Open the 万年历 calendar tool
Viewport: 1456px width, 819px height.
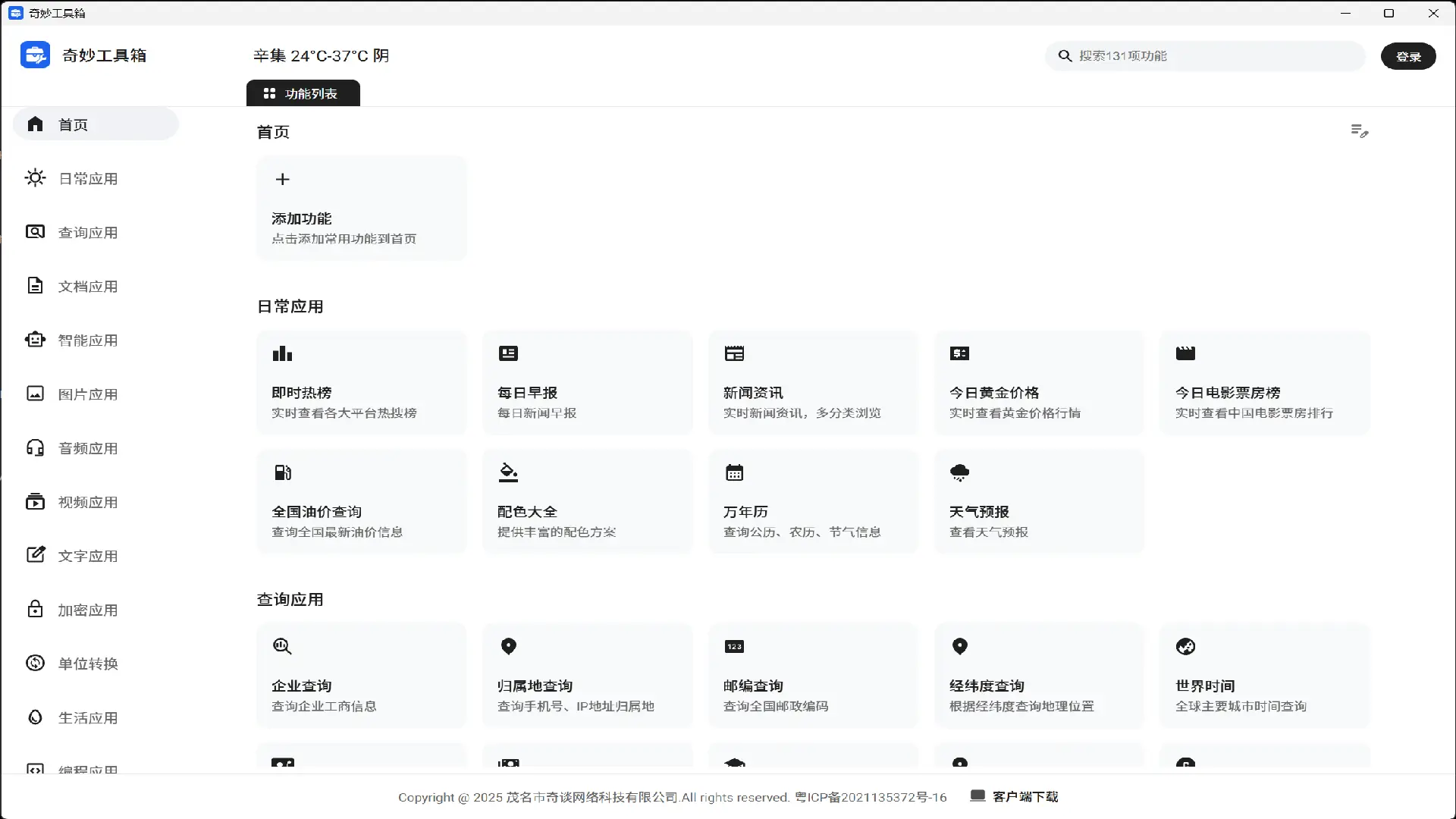(x=814, y=502)
